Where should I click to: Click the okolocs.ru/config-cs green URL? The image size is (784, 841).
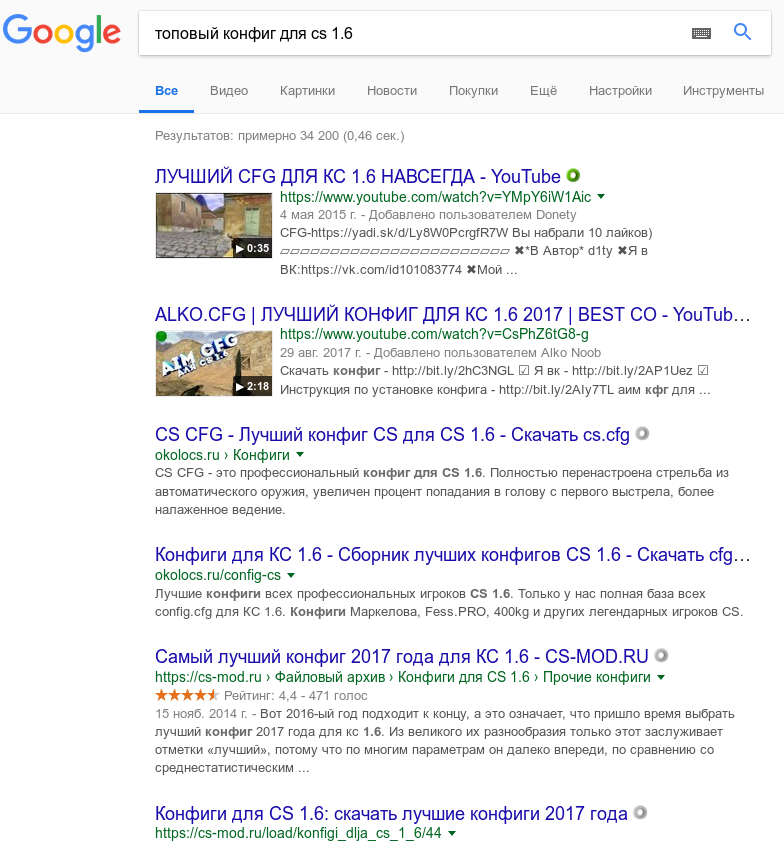point(218,575)
